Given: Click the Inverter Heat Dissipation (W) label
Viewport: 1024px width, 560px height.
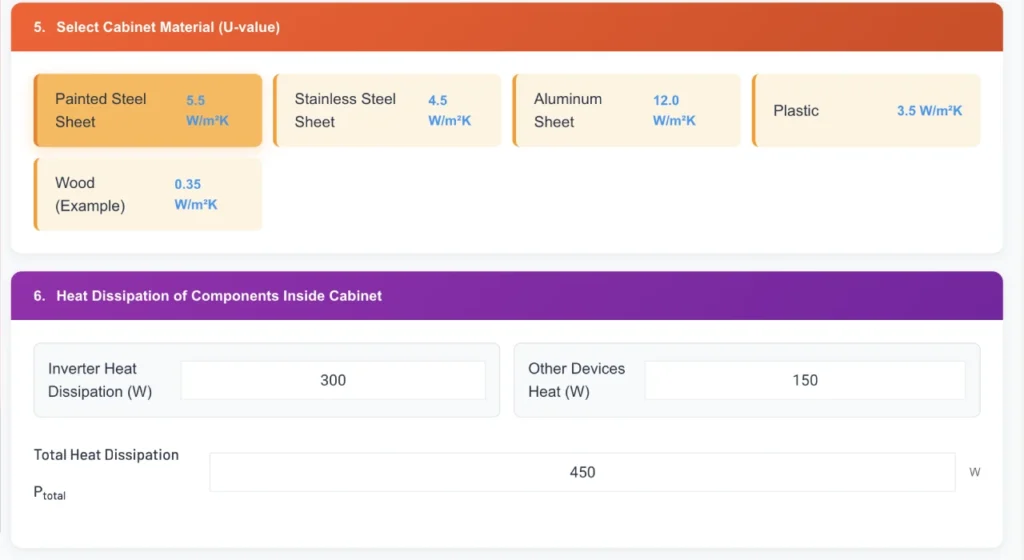Looking at the screenshot, I should 100,380.
